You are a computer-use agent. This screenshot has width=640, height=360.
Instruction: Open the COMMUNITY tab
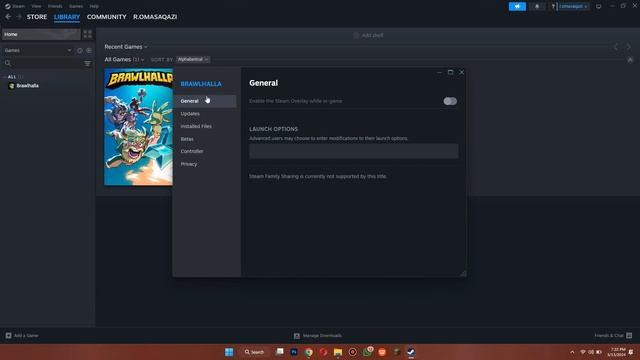[x=107, y=17]
